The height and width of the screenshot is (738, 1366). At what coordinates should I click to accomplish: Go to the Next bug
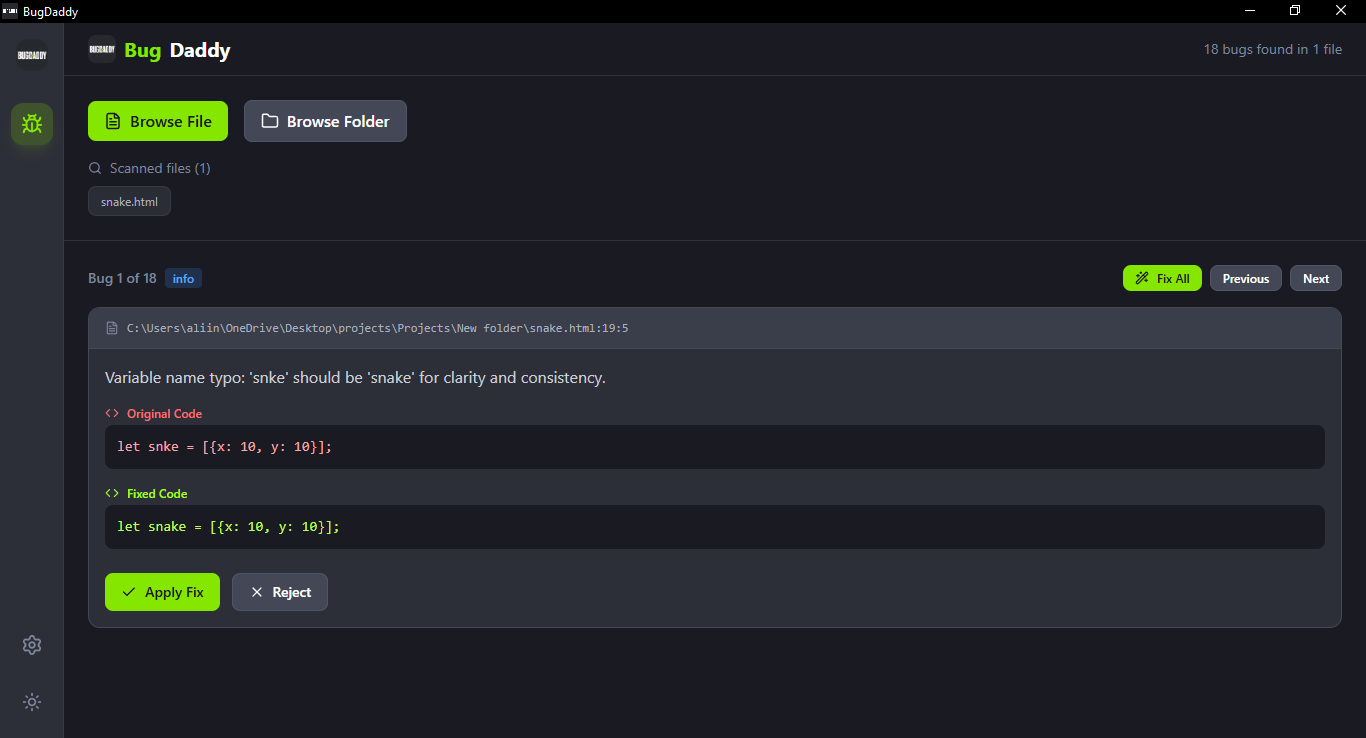pos(1316,278)
